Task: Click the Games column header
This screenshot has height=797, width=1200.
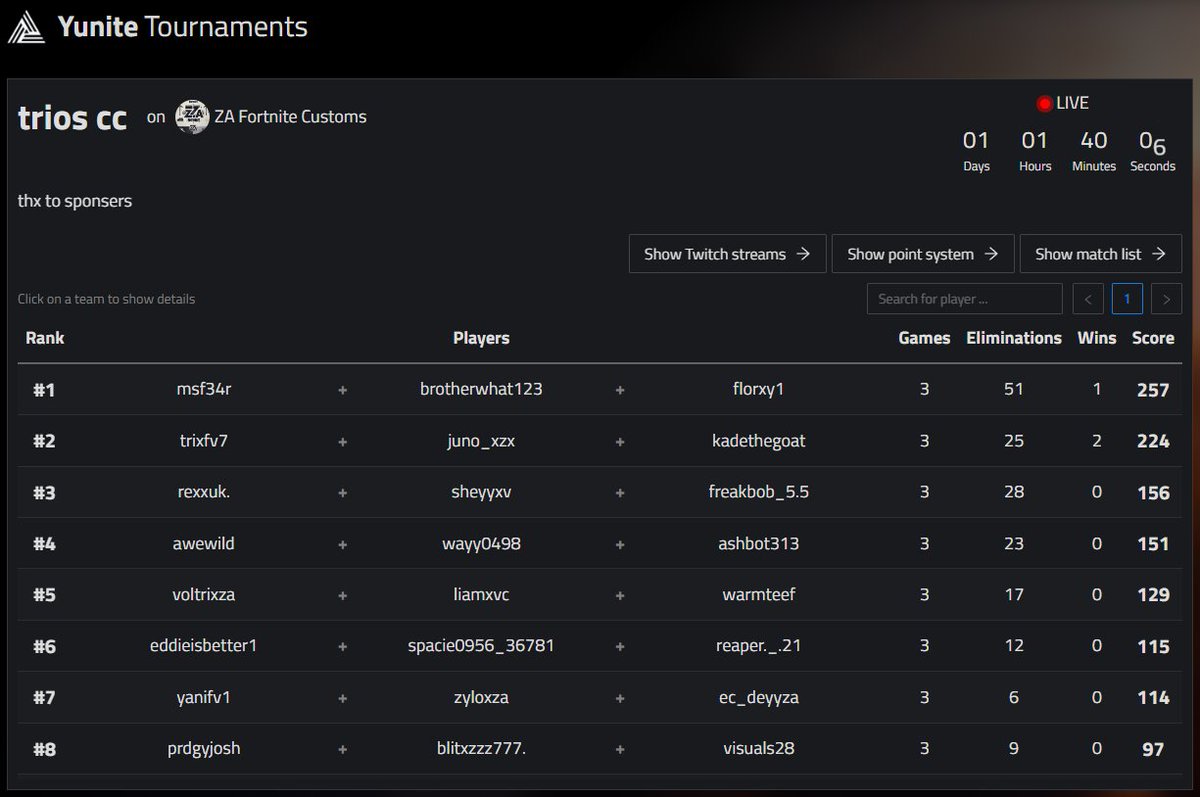Action: (x=924, y=338)
